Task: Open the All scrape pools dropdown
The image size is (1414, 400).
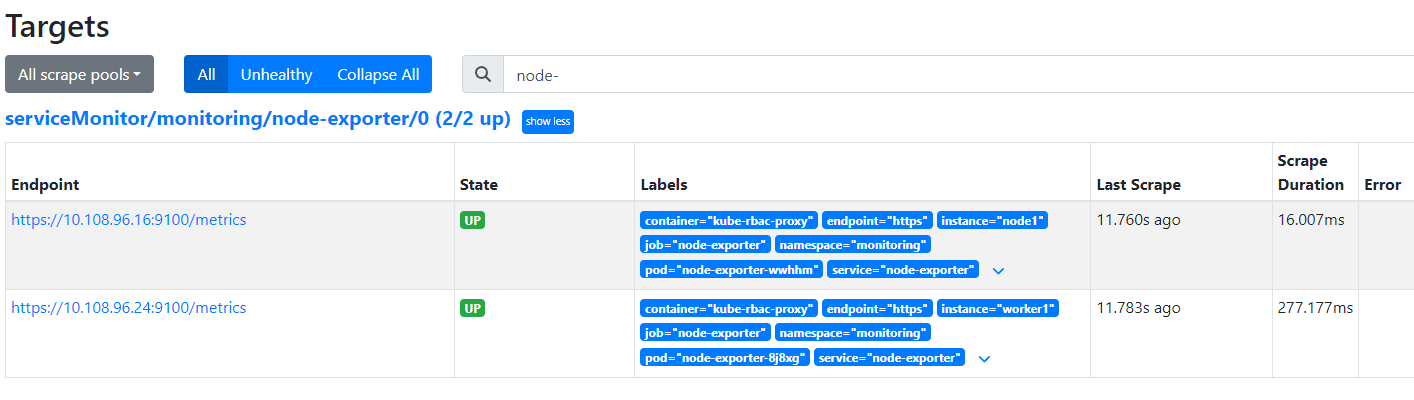Action: coord(79,75)
